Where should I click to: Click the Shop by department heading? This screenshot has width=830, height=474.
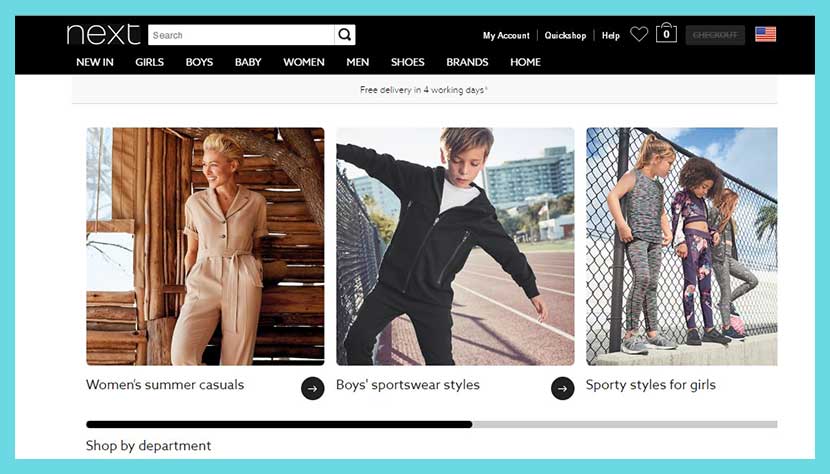148,445
